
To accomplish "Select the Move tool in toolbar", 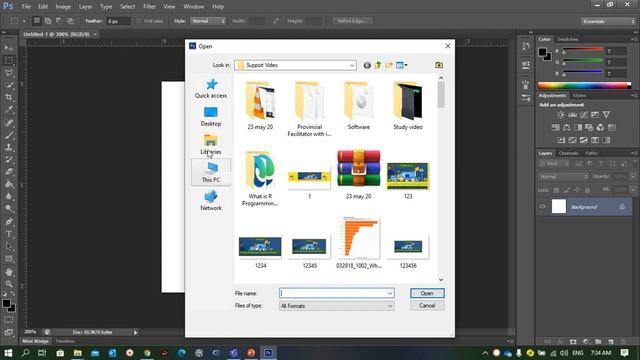I will coord(9,48).
